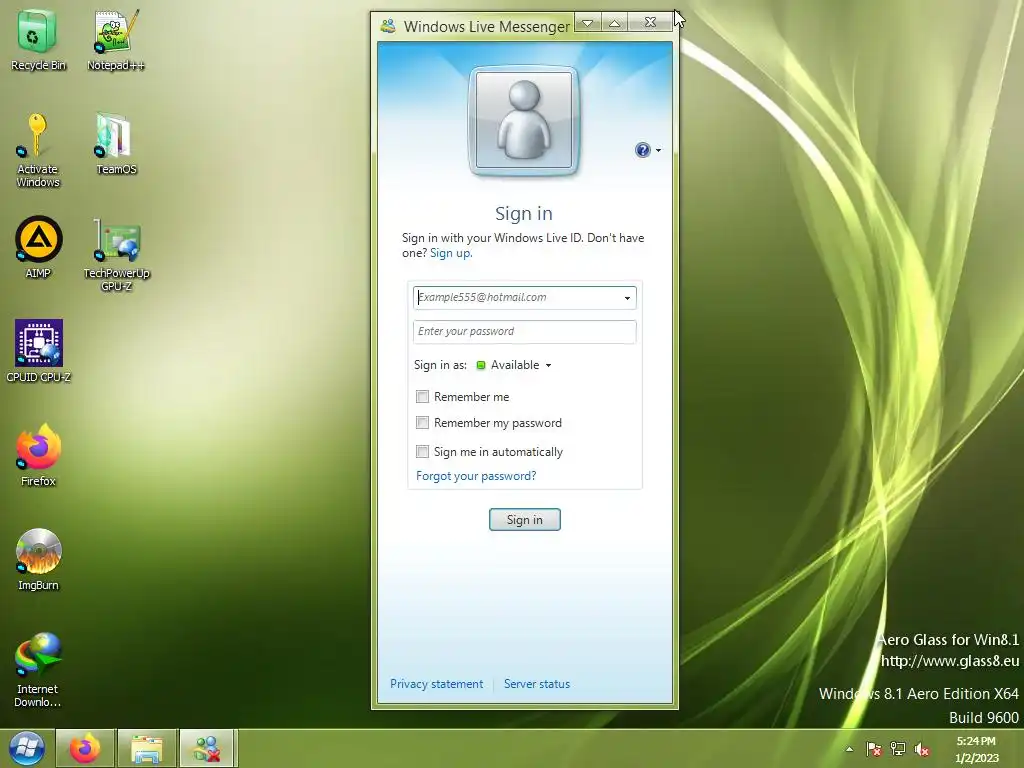
Task: Open the email address dropdown arrow
Action: tap(627, 298)
